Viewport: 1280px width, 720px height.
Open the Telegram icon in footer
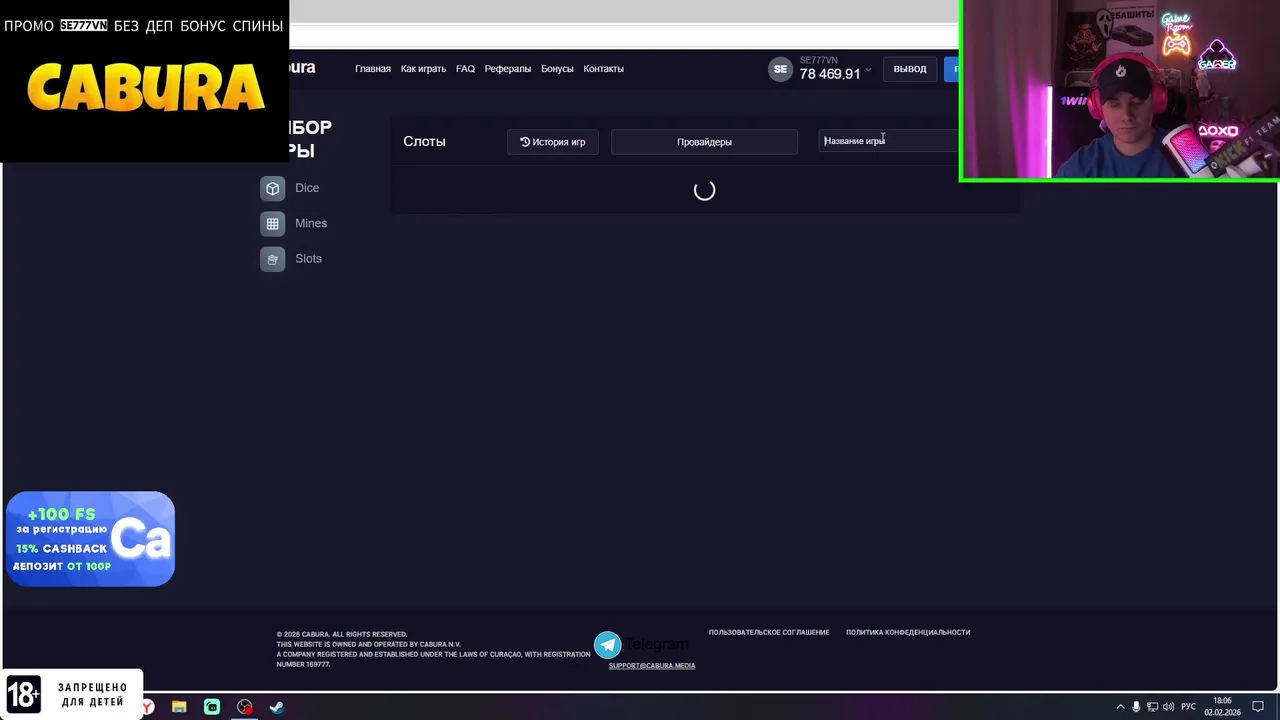tap(607, 645)
